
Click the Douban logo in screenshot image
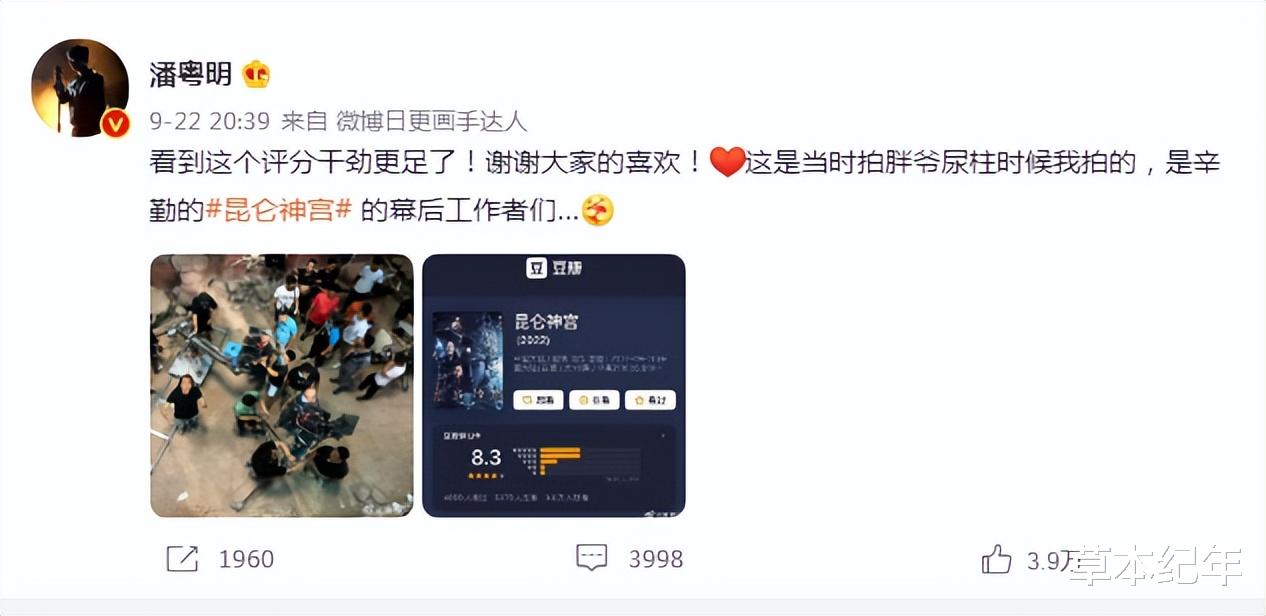pos(553,269)
